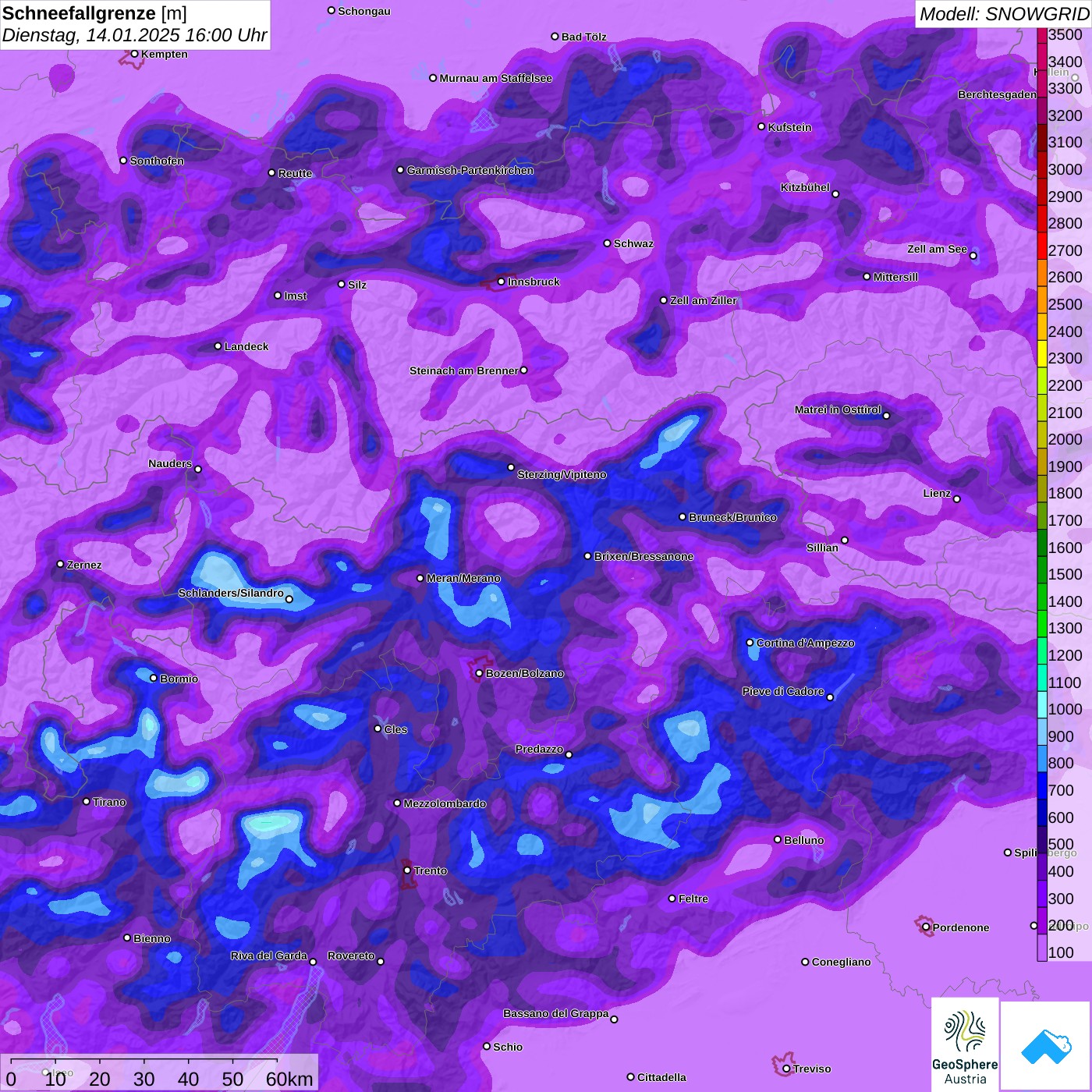Click the "Steinach am Brenner" map label
The image size is (1092, 1092).
pos(464,370)
